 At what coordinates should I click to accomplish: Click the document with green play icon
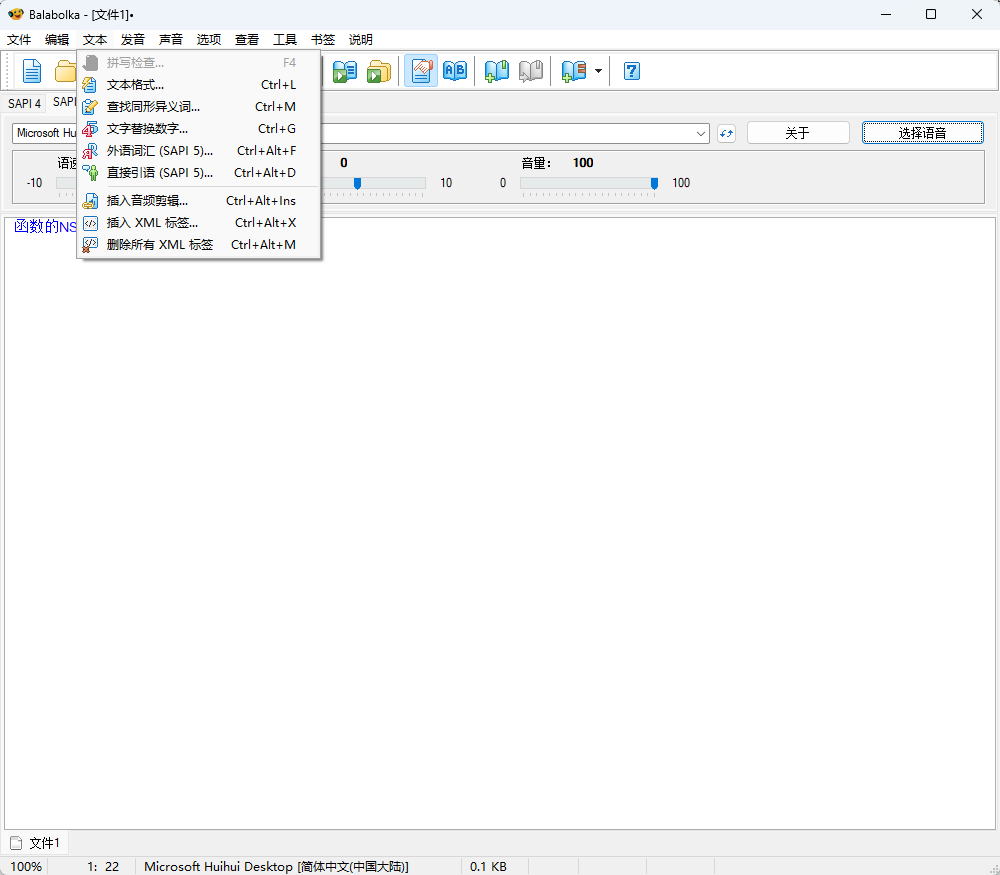(x=344, y=71)
